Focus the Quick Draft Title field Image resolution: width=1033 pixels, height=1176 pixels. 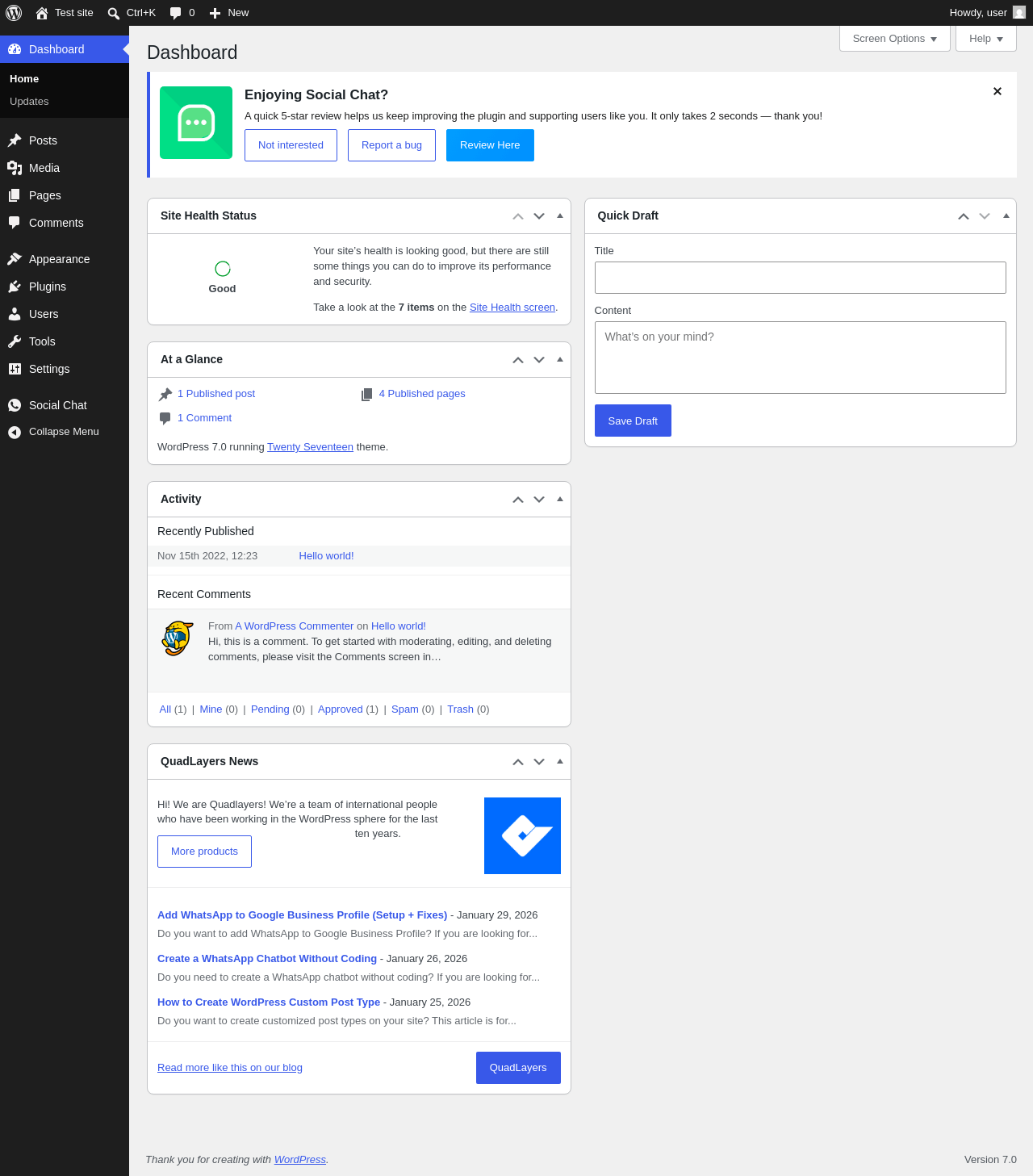pyautogui.click(x=801, y=278)
